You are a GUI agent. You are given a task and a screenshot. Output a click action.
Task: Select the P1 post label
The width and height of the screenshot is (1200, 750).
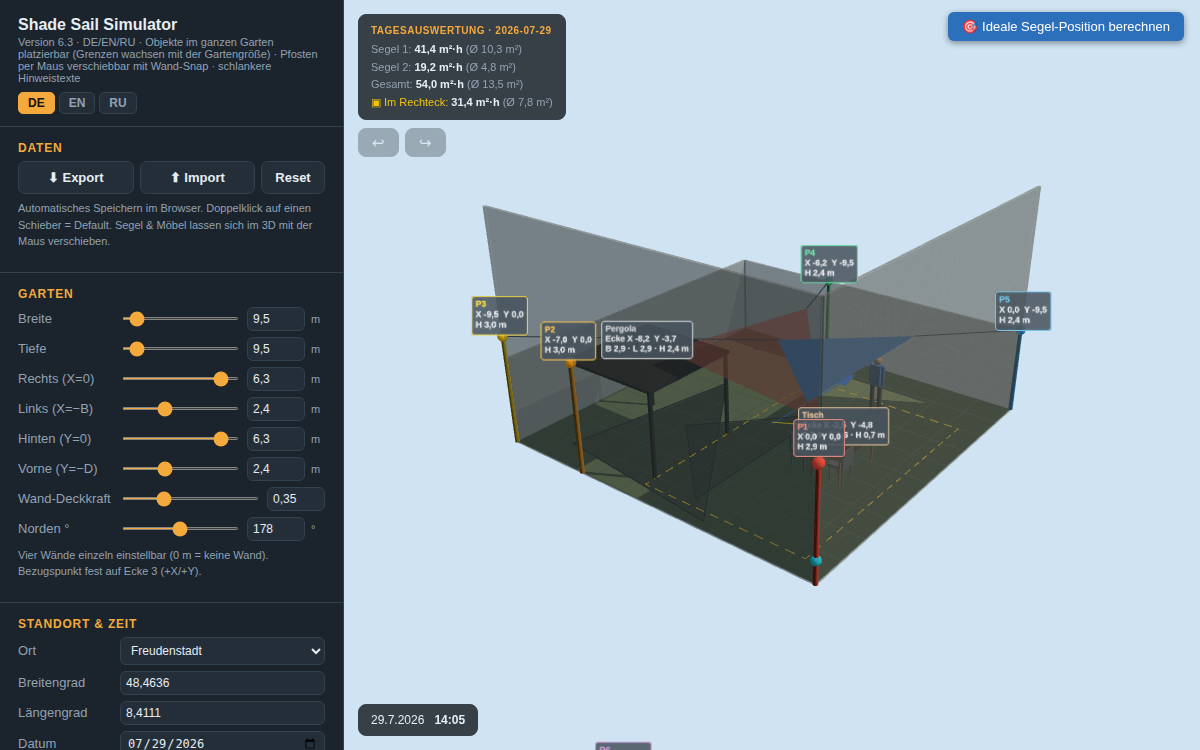[819, 438]
